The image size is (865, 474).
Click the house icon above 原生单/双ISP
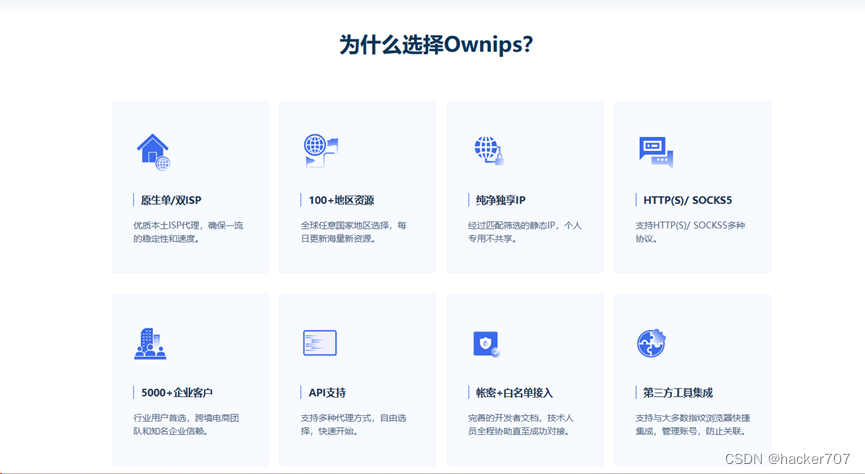click(x=153, y=152)
